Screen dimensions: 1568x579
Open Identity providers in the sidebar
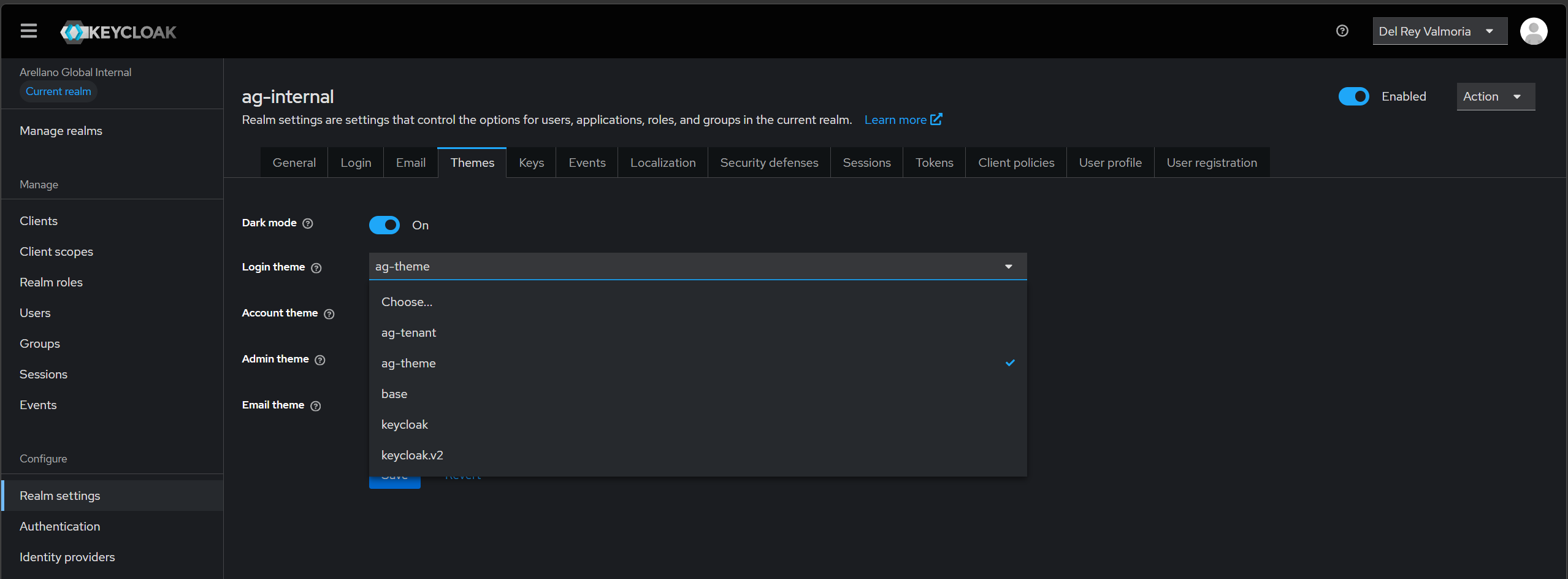coord(112,557)
